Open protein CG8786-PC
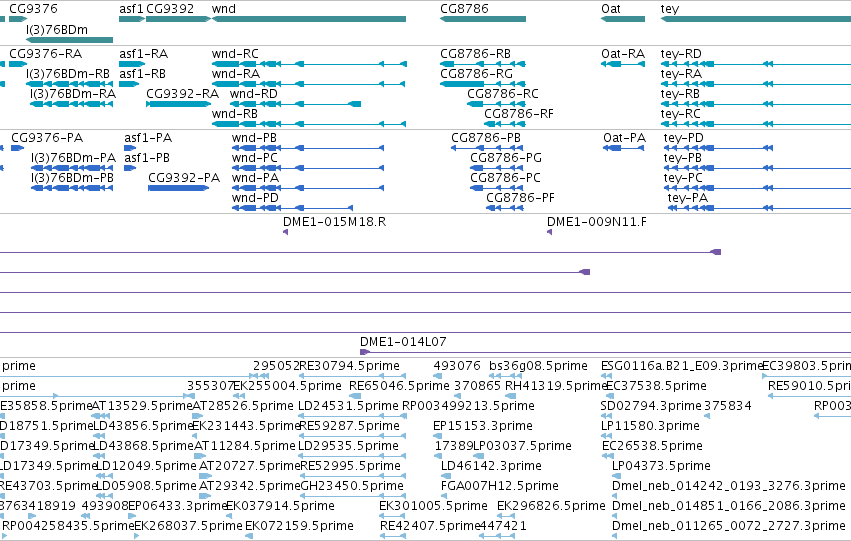 505,178
